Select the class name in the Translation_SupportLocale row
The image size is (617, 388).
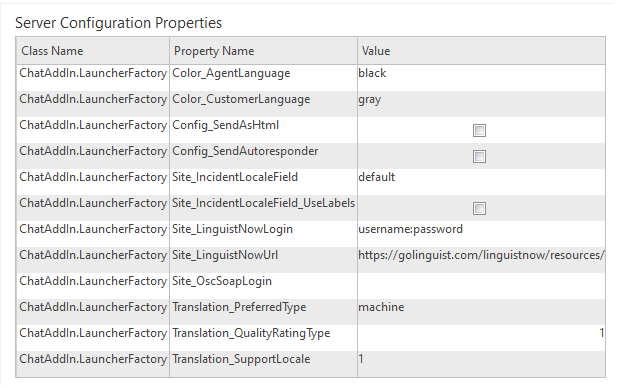[93, 359]
